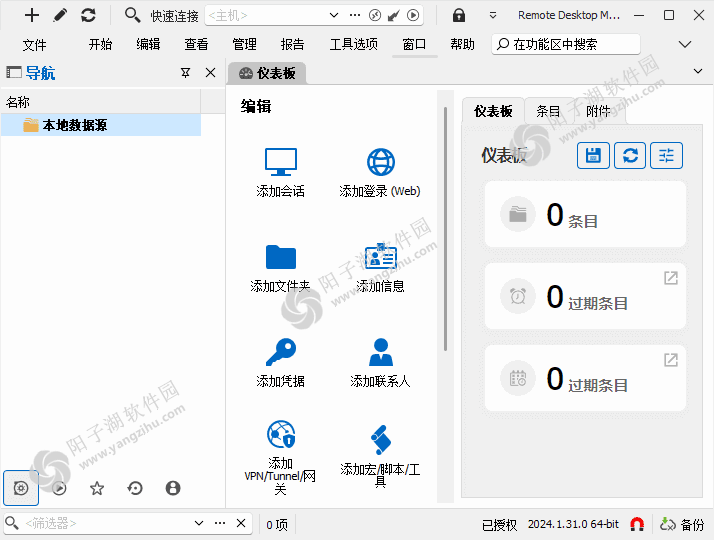
Task: Switch to the 条目 sub-tab
Action: 548,111
